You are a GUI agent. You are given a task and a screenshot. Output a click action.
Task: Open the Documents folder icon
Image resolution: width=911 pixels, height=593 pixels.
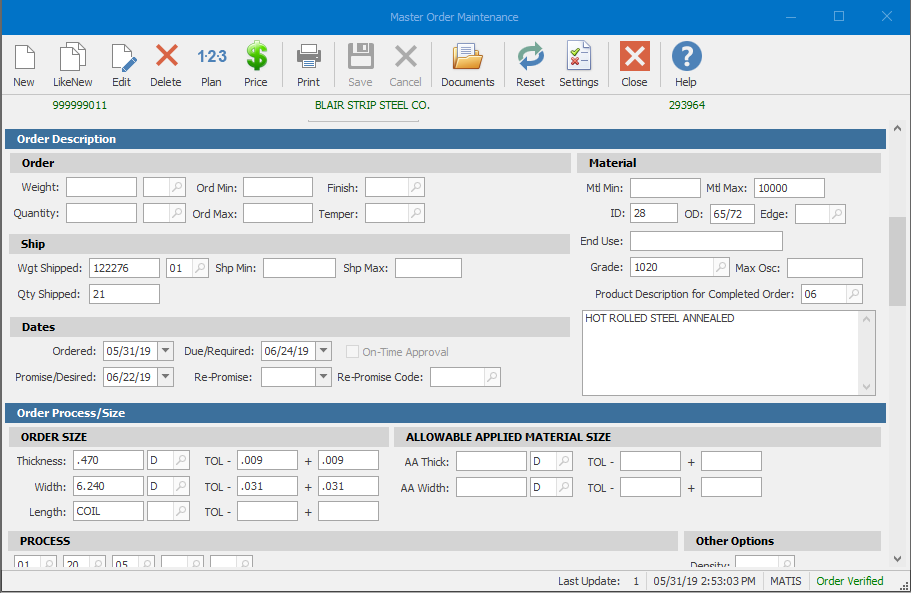(x=467, y=65)
